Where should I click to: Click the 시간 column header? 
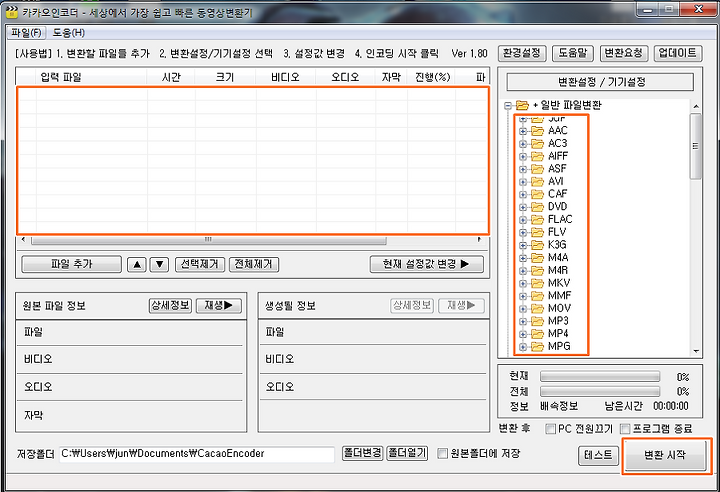[171, 77]
